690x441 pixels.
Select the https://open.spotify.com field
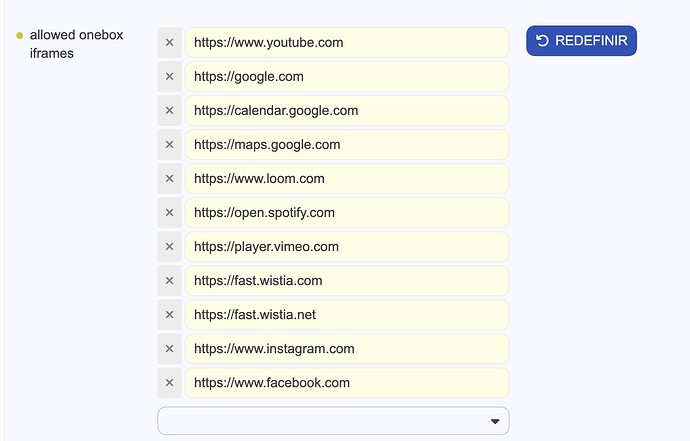tap(347, 213)
